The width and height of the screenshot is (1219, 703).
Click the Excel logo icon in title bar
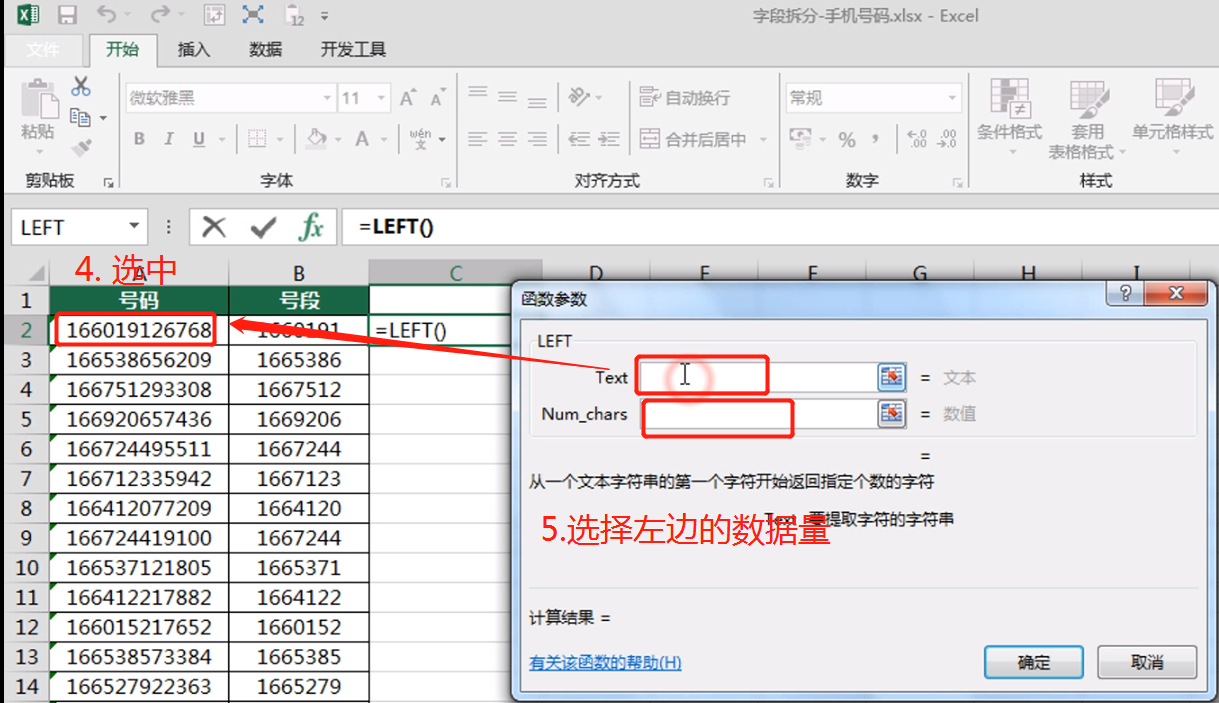click(x=29, y=15)
